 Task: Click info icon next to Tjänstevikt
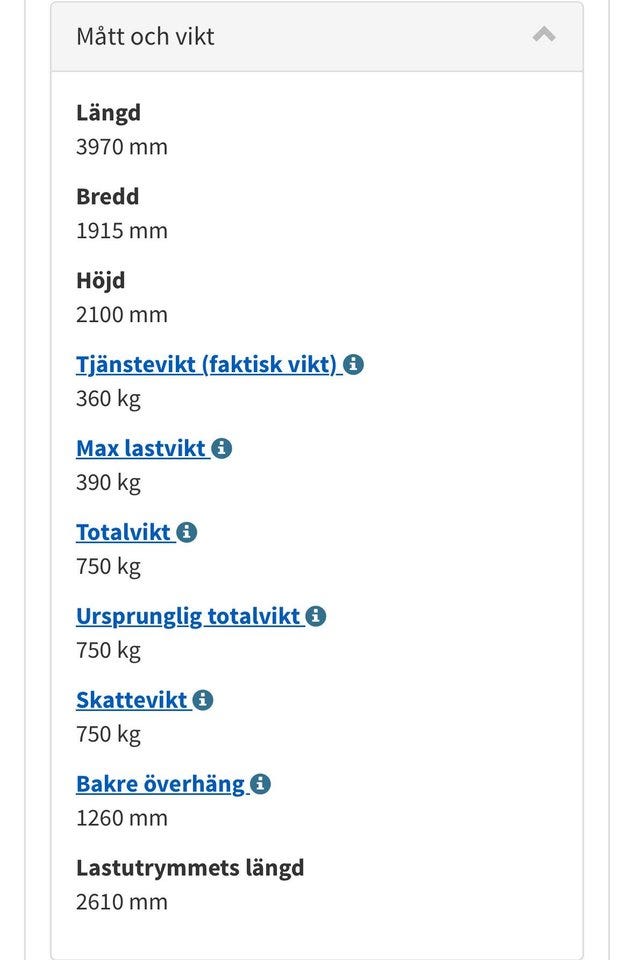coord(354,365)
